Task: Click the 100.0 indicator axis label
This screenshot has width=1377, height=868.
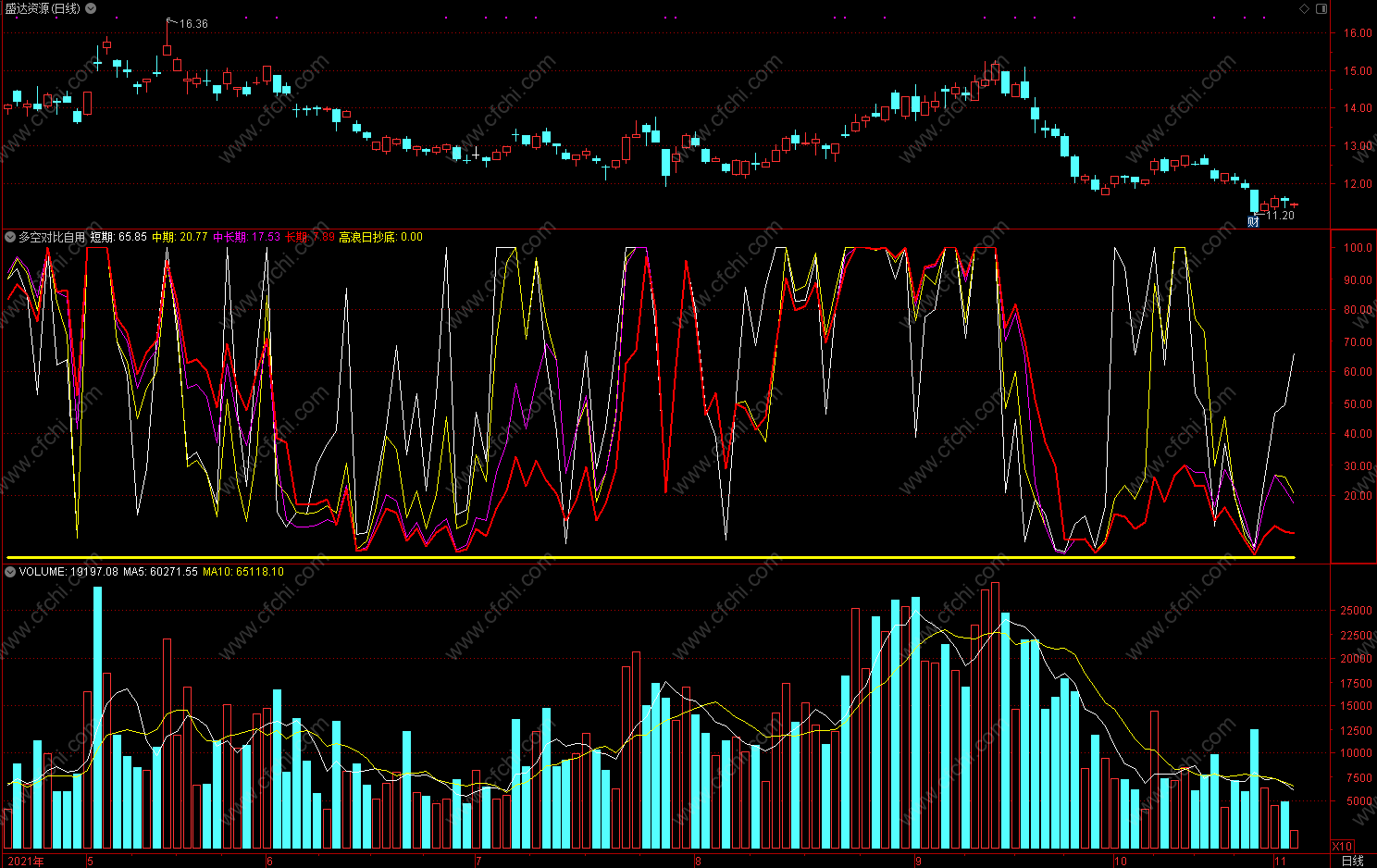Action: coord(1358,248)
